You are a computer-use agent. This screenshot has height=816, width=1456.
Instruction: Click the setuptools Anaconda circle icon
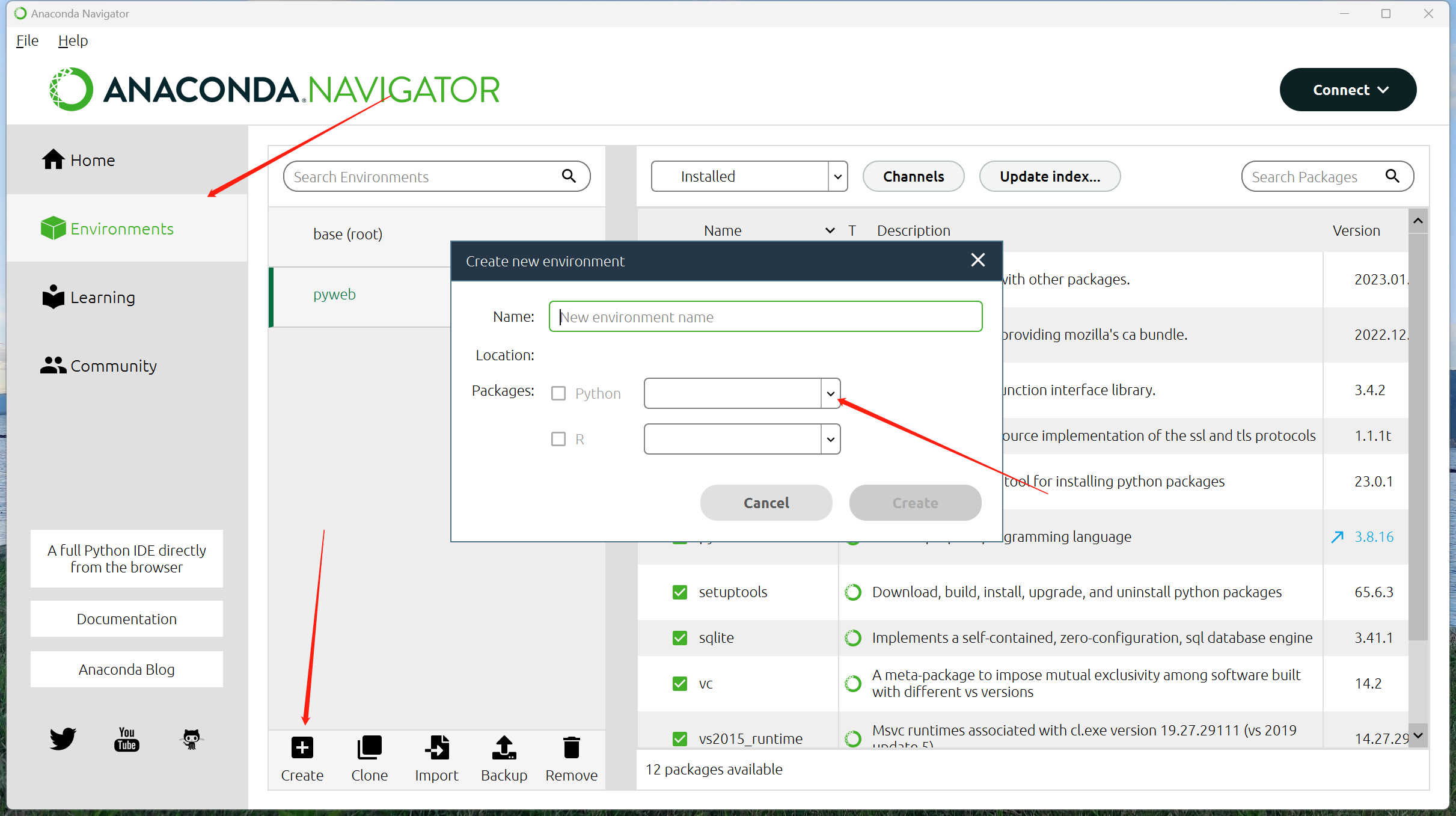(852, 592)
